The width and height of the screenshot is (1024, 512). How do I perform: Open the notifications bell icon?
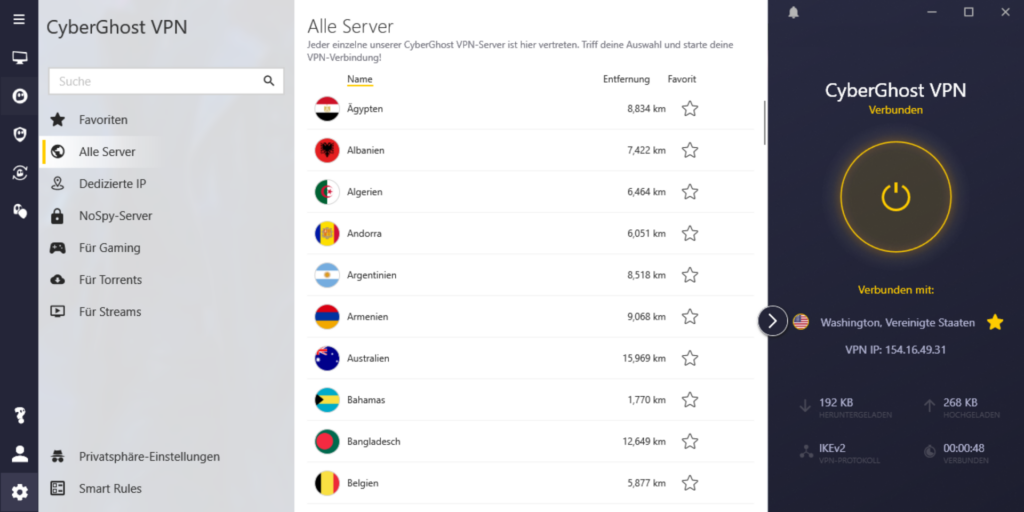pyautogui.click(x=793, y=12)
